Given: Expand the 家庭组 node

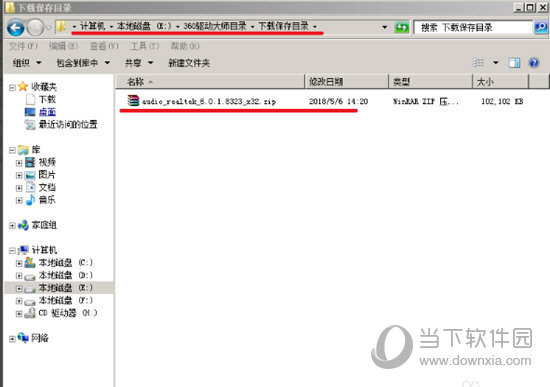Looking at the screenshot, I should 12,226.
